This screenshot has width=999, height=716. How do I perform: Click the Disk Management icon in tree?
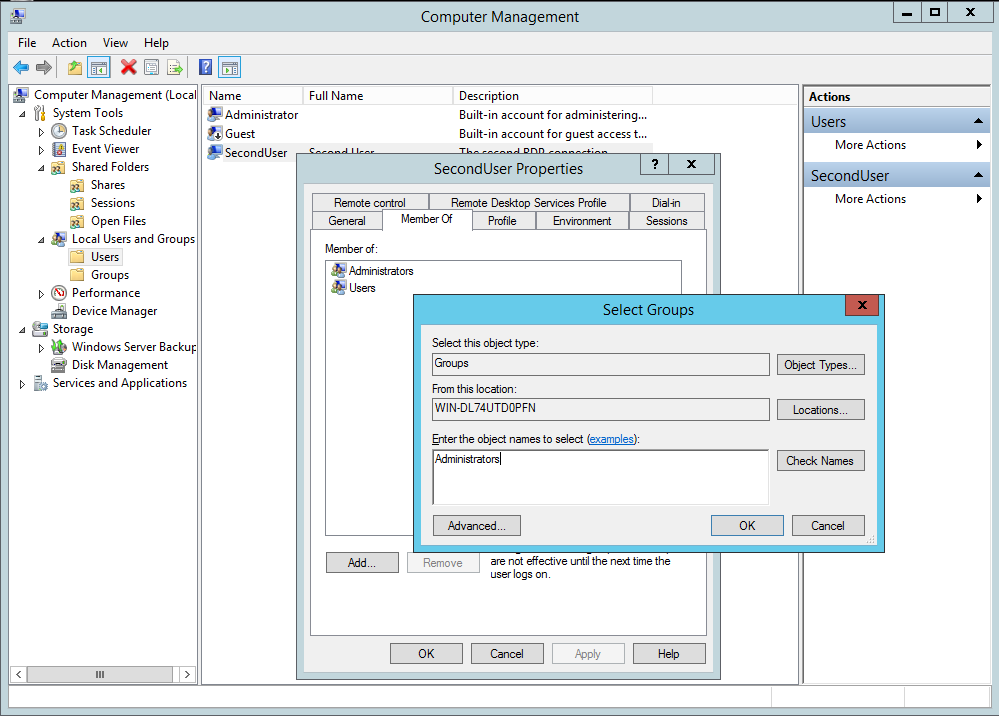coord(59,365)
